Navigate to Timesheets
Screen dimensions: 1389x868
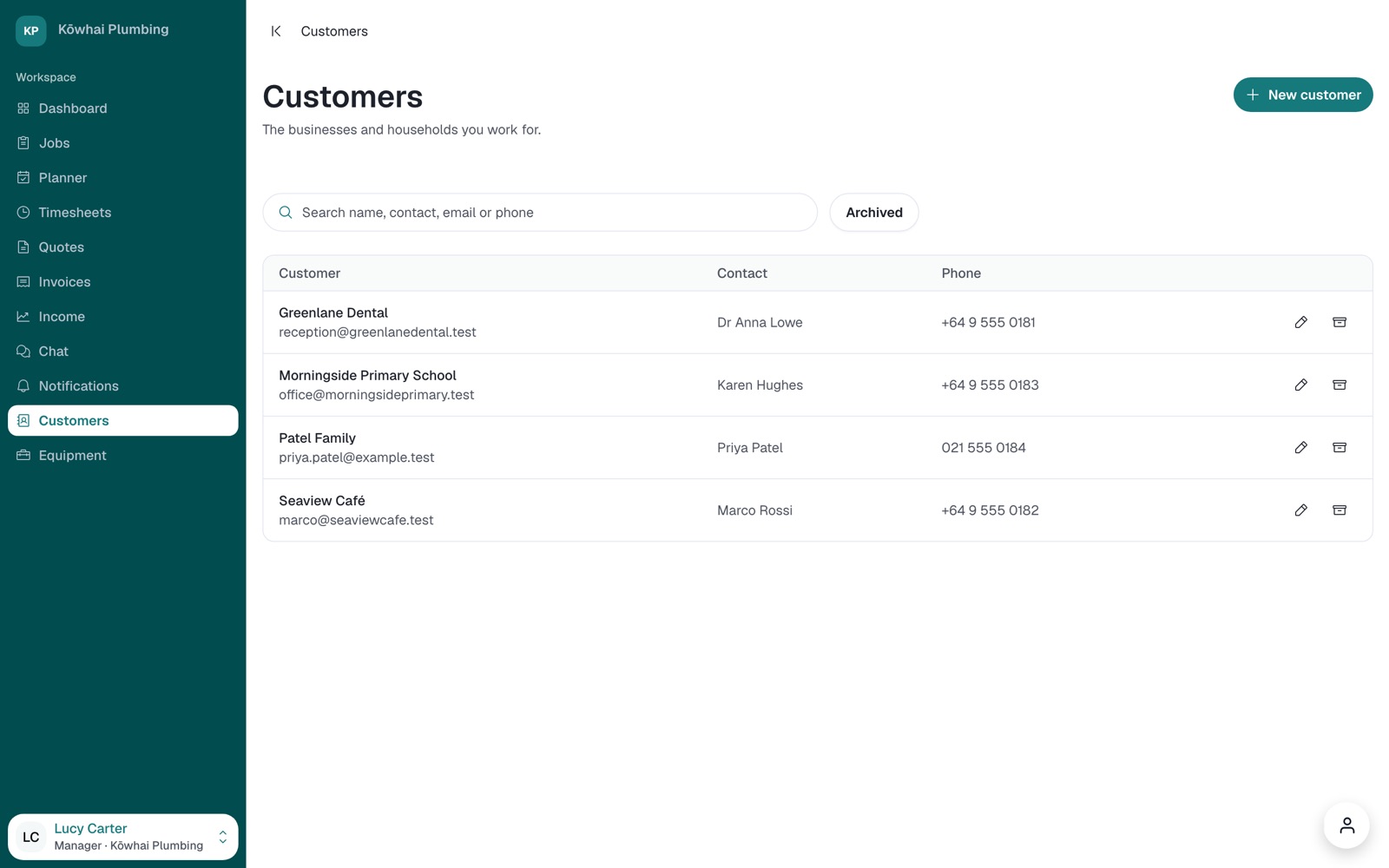(123, 213)
